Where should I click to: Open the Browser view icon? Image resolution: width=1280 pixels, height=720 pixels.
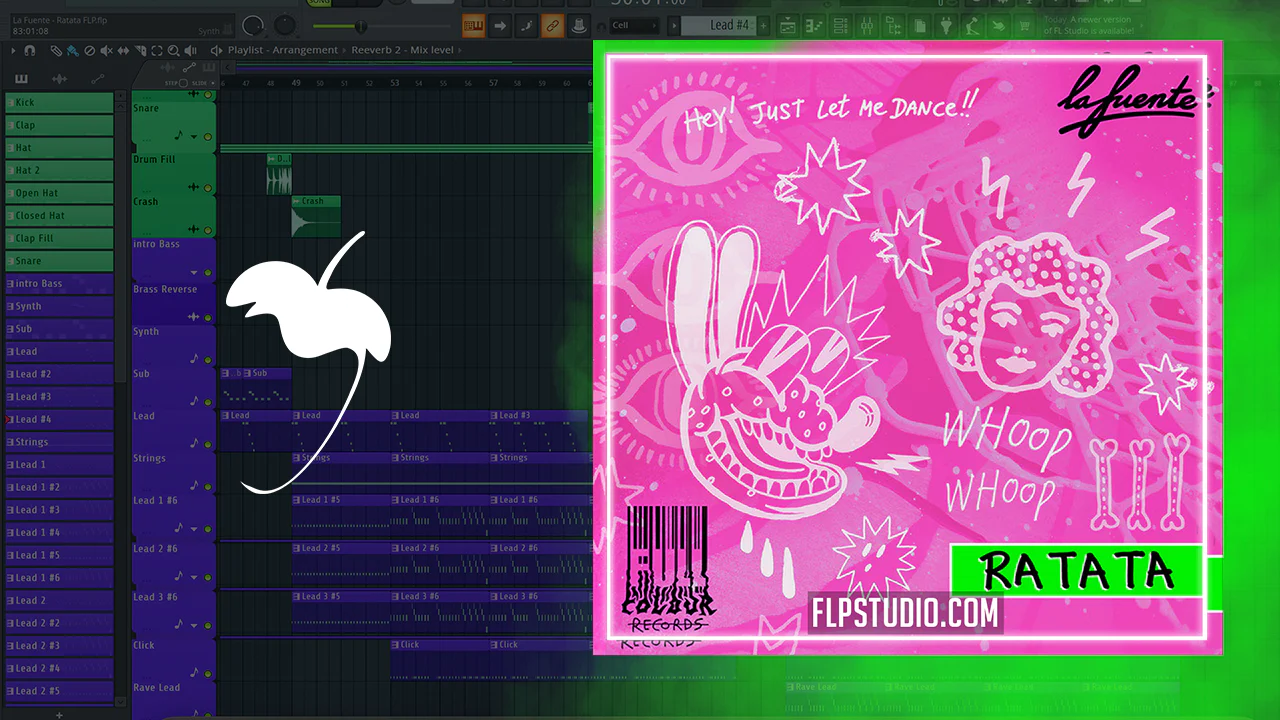coord(893,25)
